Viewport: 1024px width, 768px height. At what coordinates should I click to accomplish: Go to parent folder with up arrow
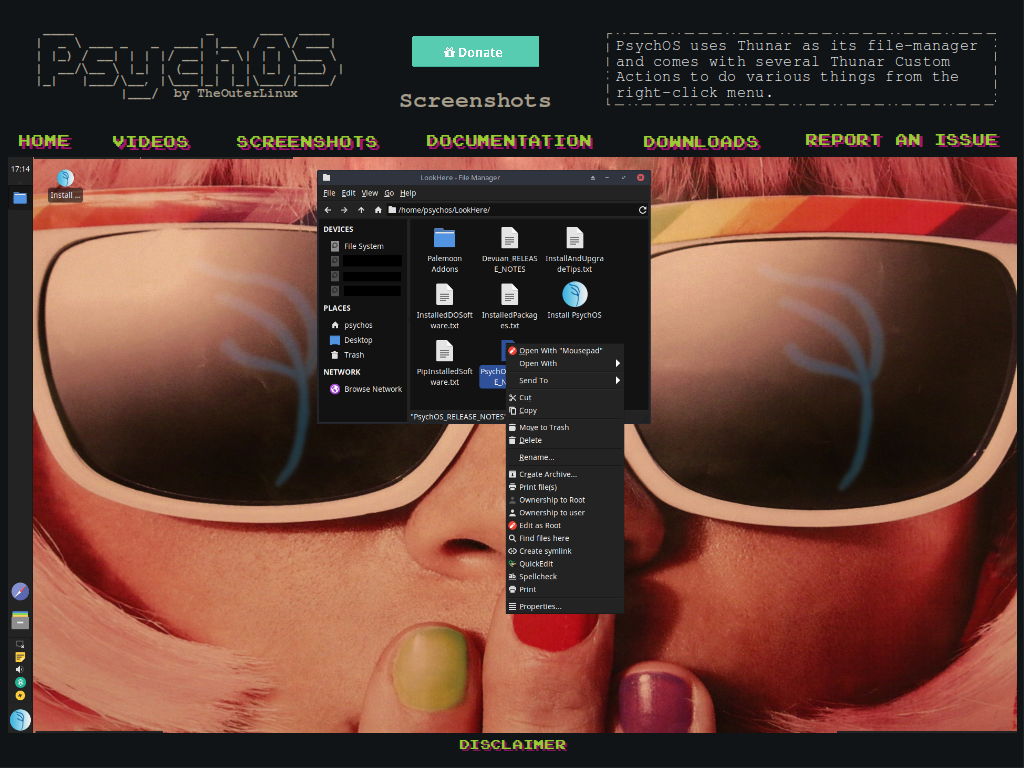(x=361, y=210)
